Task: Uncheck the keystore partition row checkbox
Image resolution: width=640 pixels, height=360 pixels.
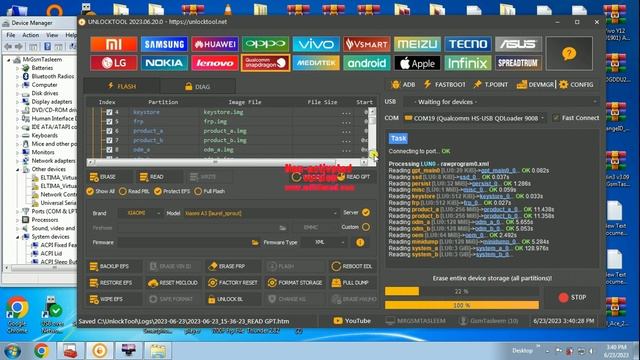Action: pyautogui.click(x=109, y=112)
